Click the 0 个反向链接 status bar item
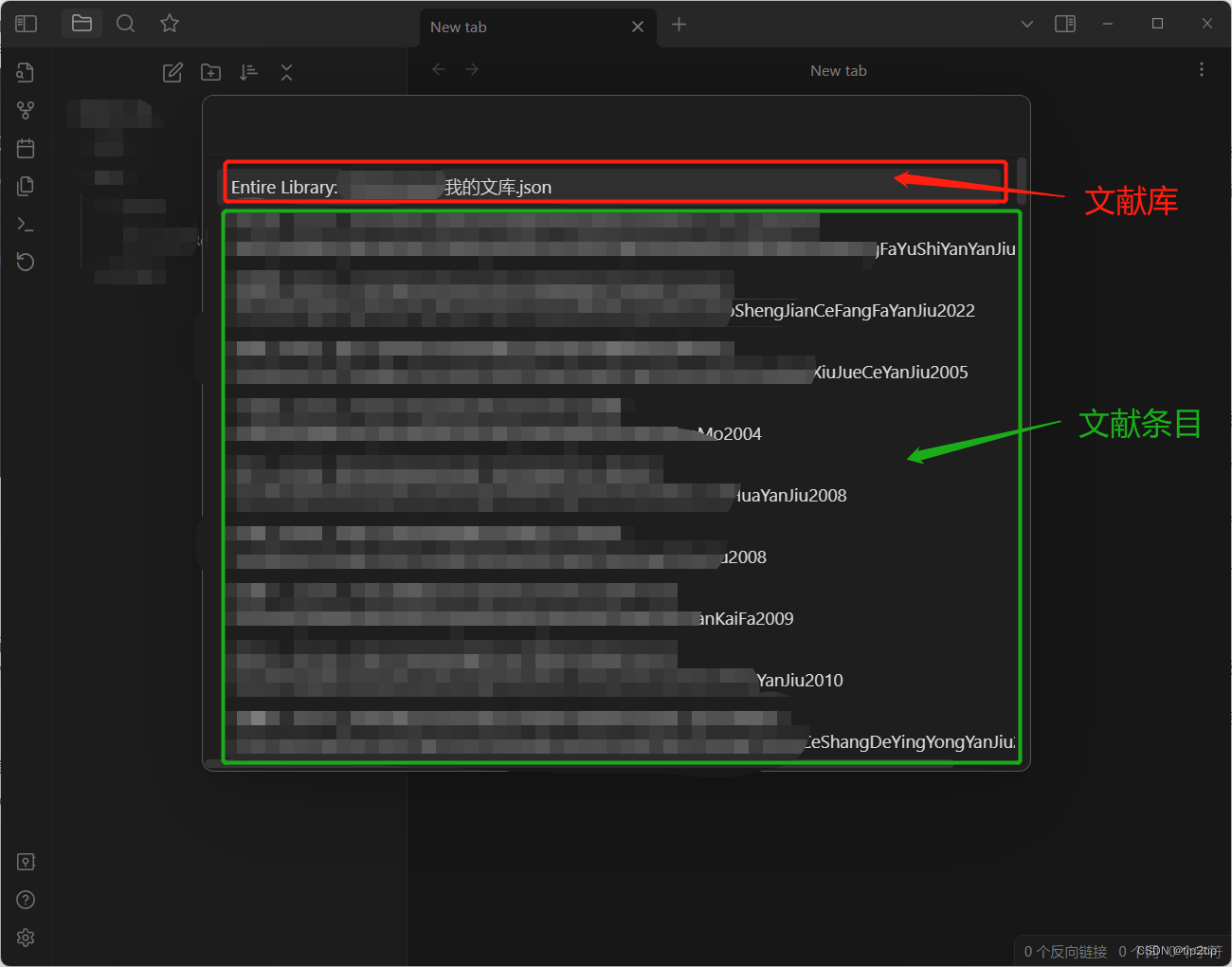Screen dimensions: 1232x967 [x=1065, y=951]
